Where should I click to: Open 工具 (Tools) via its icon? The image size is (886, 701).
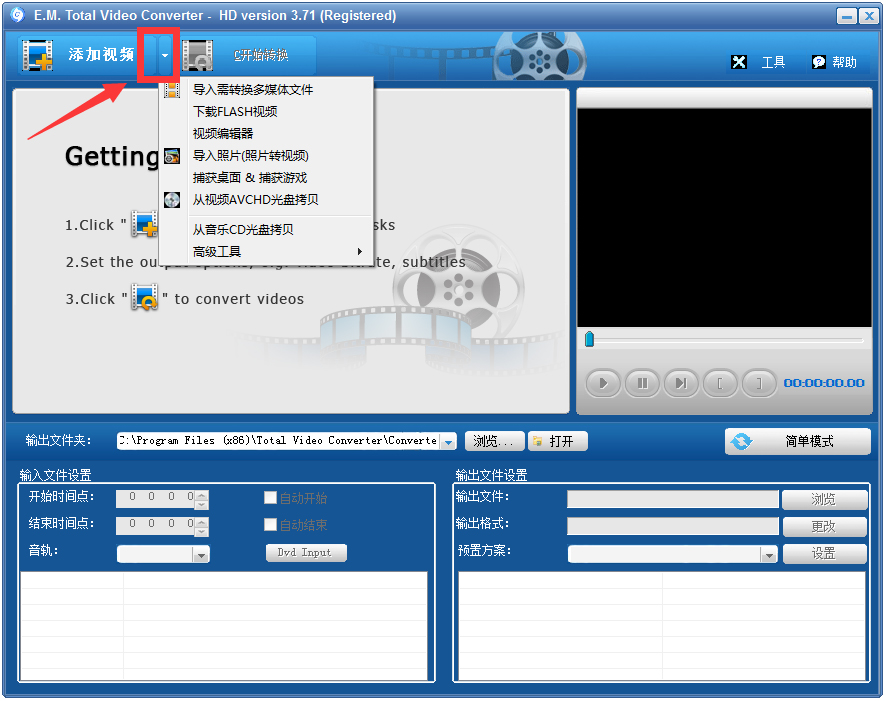[x=740, y=62]
